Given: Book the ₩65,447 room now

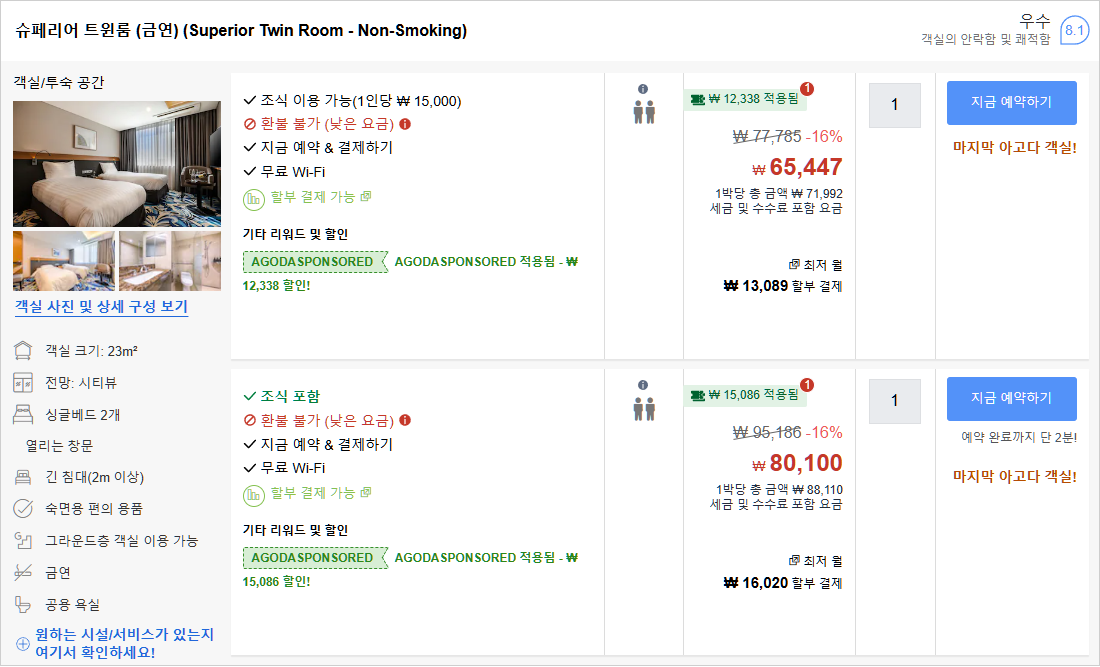Looking at the screenshot, I should pyautogui.click(x=1011, y=102).
